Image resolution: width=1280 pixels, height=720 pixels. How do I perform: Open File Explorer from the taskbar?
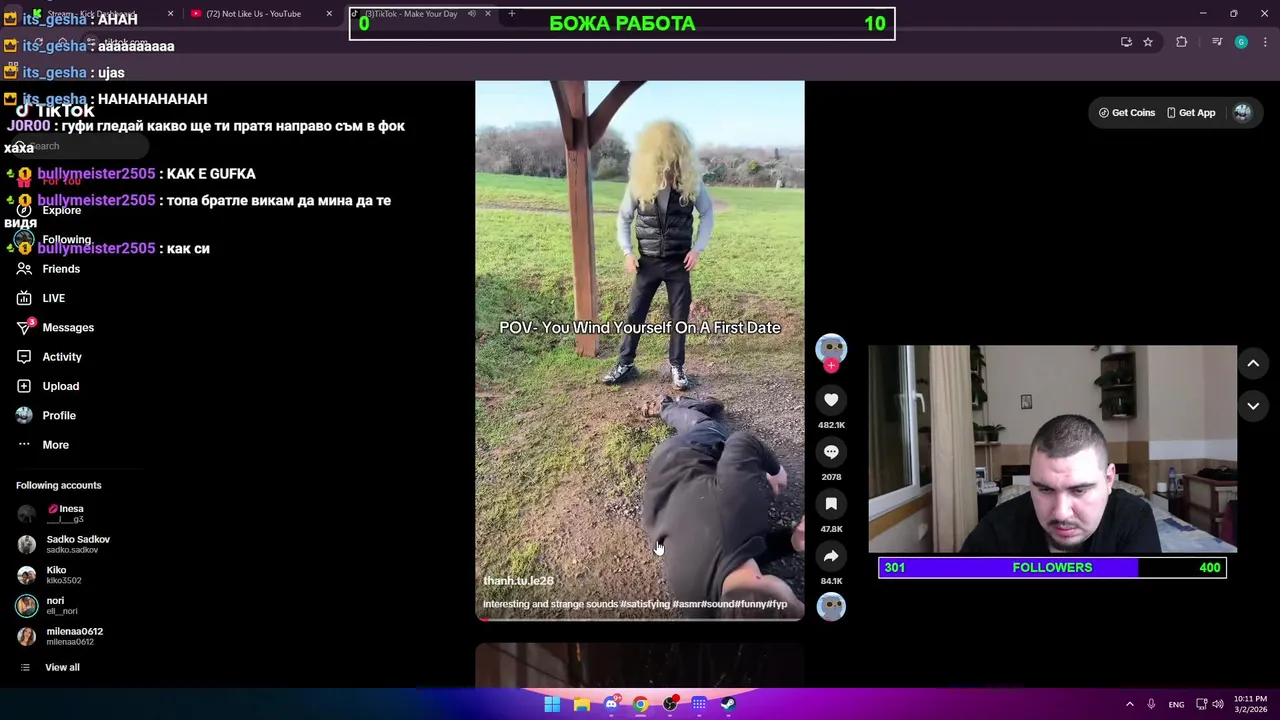(581, 704)
